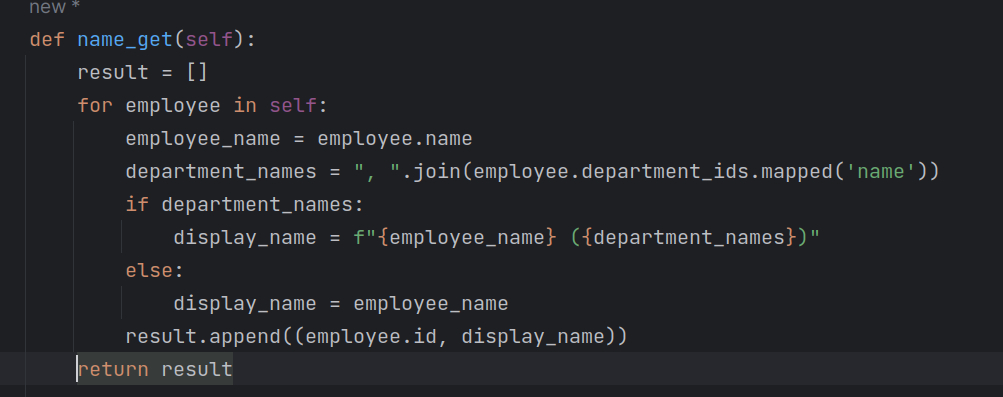Click 'employee_name = employee.name' line
This screenshot has width=1003, height=397.
pyautogui.click(x=299, y=139)
